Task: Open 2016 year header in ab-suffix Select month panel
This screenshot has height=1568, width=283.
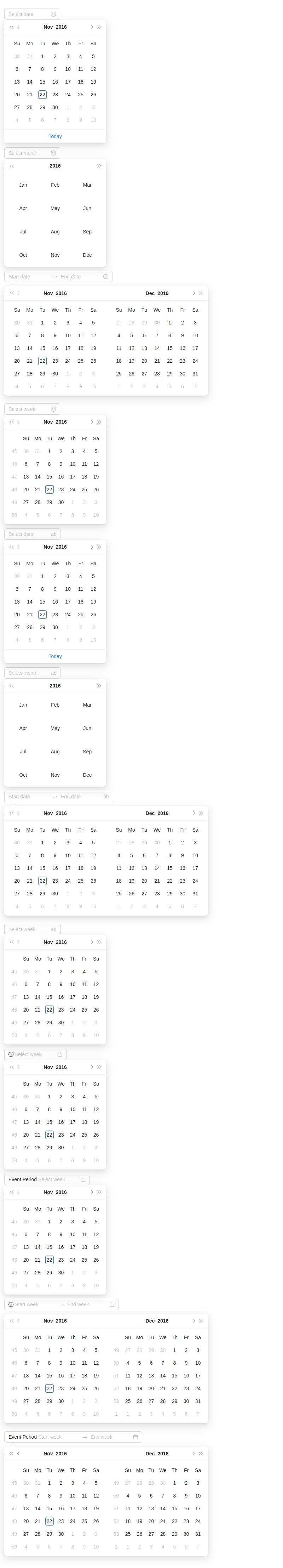Action: pyautogui.click(x=55, y=685)
